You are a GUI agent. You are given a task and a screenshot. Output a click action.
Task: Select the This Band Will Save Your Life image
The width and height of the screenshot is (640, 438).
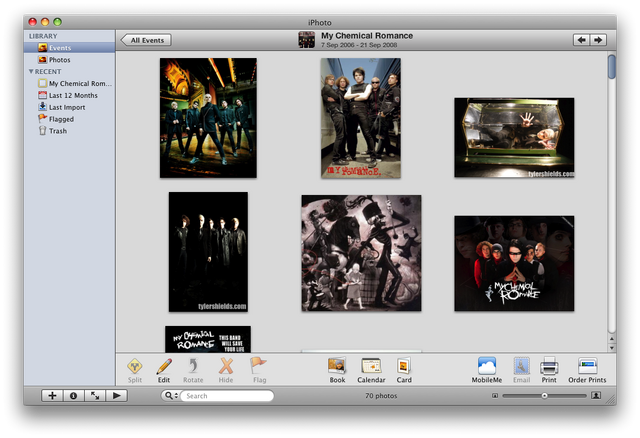point(208,339)
